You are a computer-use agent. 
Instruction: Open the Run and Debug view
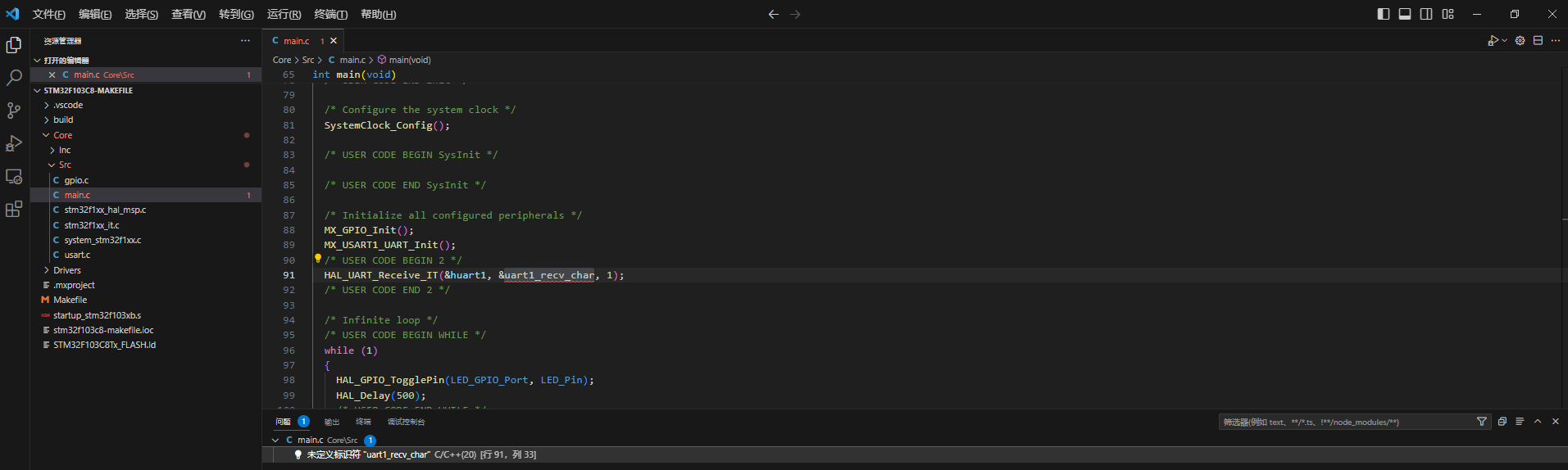click(x=14, y=144)
